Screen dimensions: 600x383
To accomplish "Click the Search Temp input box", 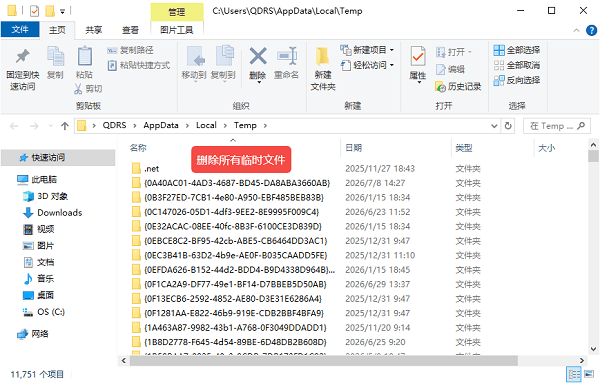I will click(x=557, y=126).
